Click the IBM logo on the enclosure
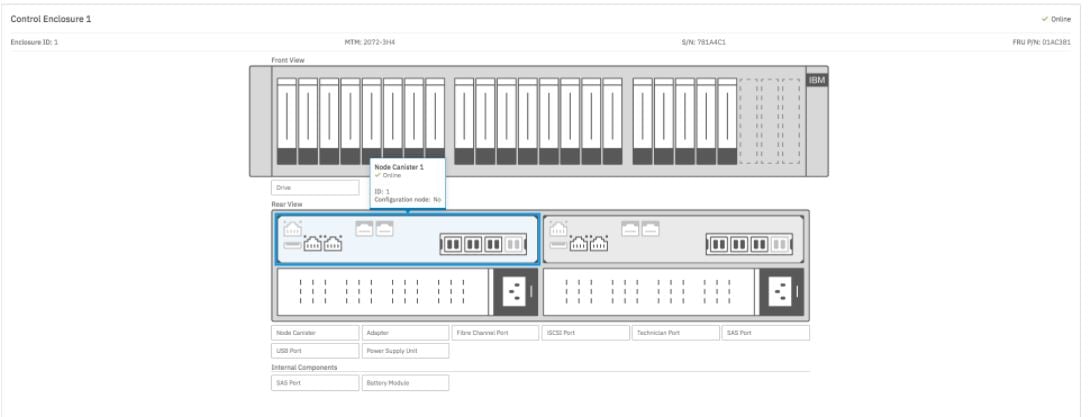The height and width of the screenshot is (417, 1088). 815,81
